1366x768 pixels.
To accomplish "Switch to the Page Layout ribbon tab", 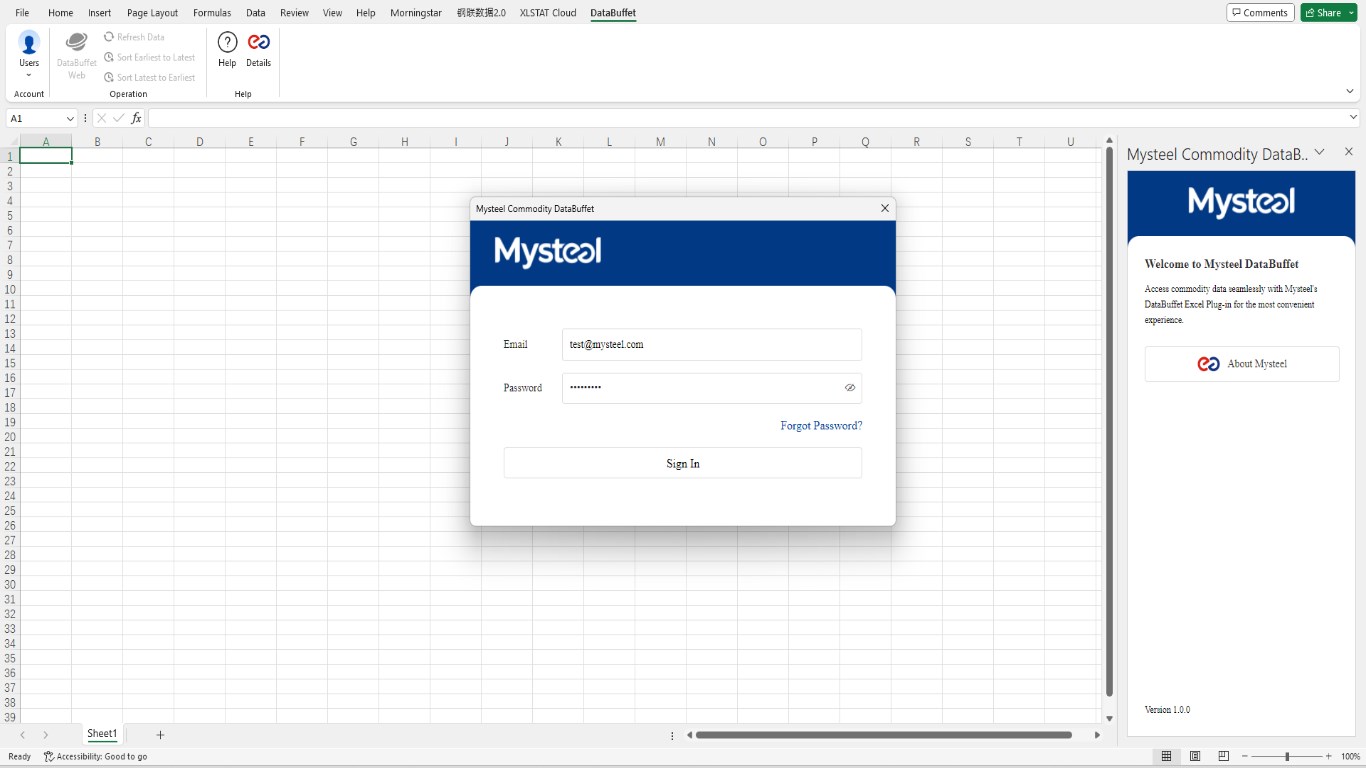I will 152,13.
